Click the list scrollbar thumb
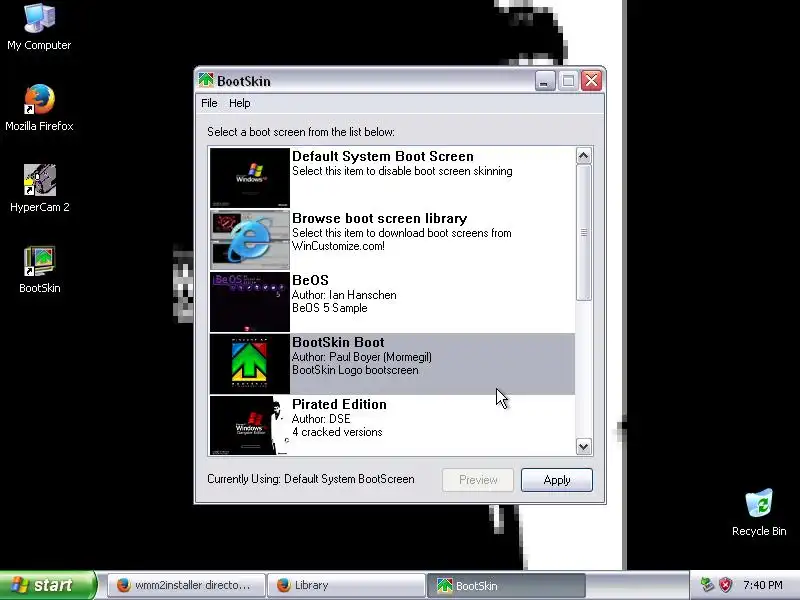800x600 pixels. [x=584, y=233]
